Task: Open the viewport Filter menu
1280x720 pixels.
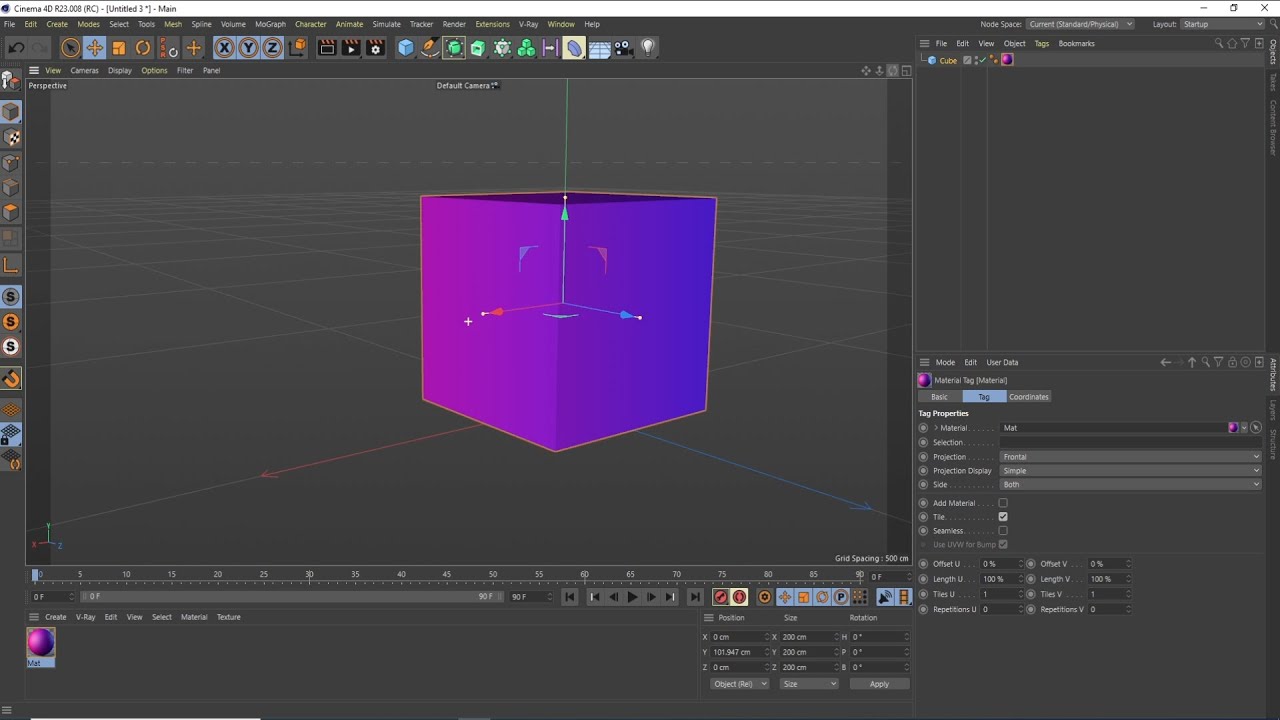Action: [185, 70]
